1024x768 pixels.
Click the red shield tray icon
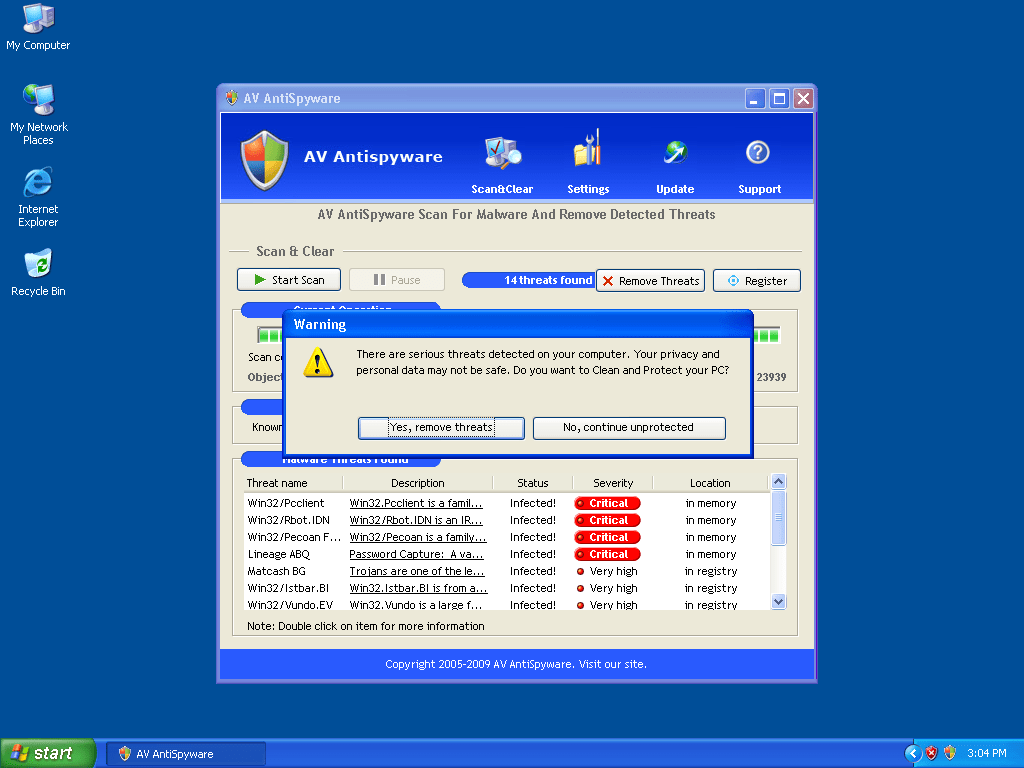coord(931,753)
